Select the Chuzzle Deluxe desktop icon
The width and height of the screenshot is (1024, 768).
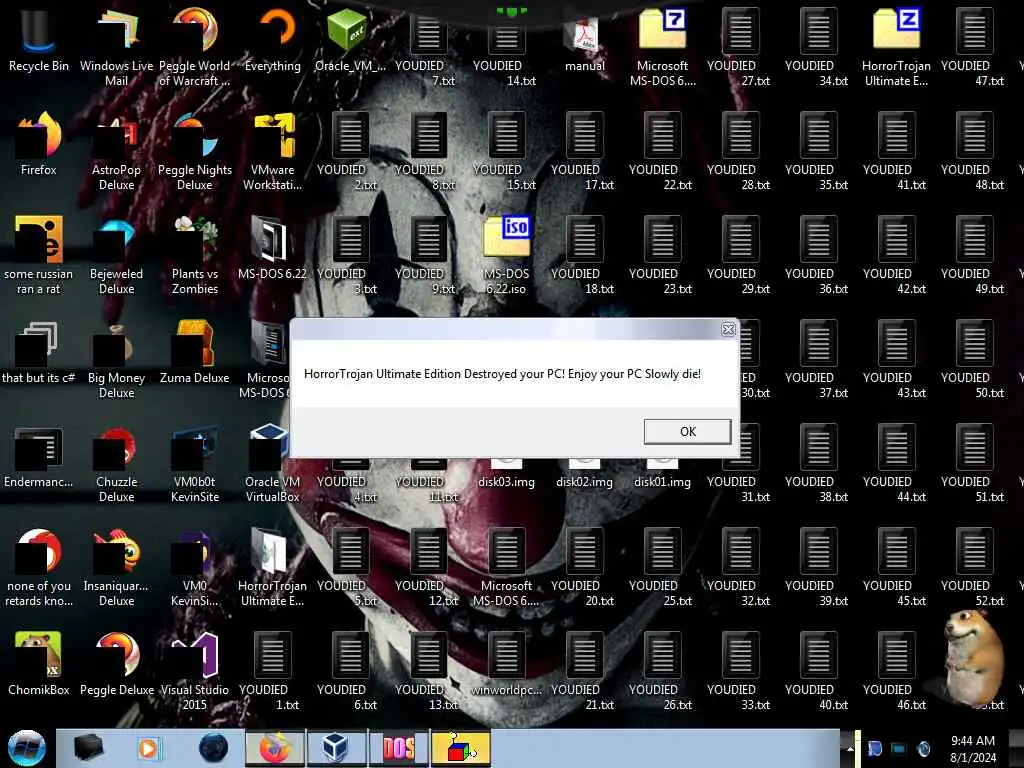[116, 464]
